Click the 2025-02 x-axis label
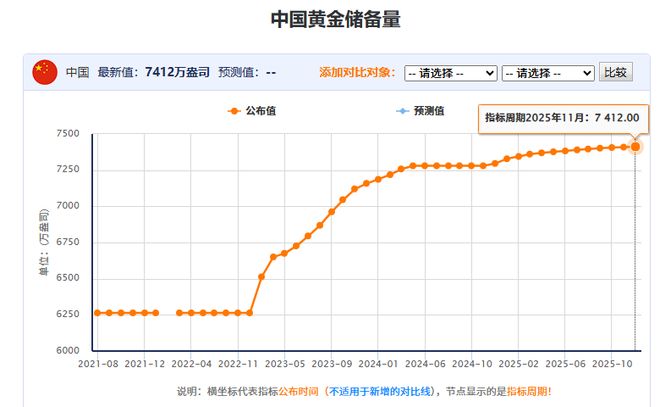 [518, 364]
